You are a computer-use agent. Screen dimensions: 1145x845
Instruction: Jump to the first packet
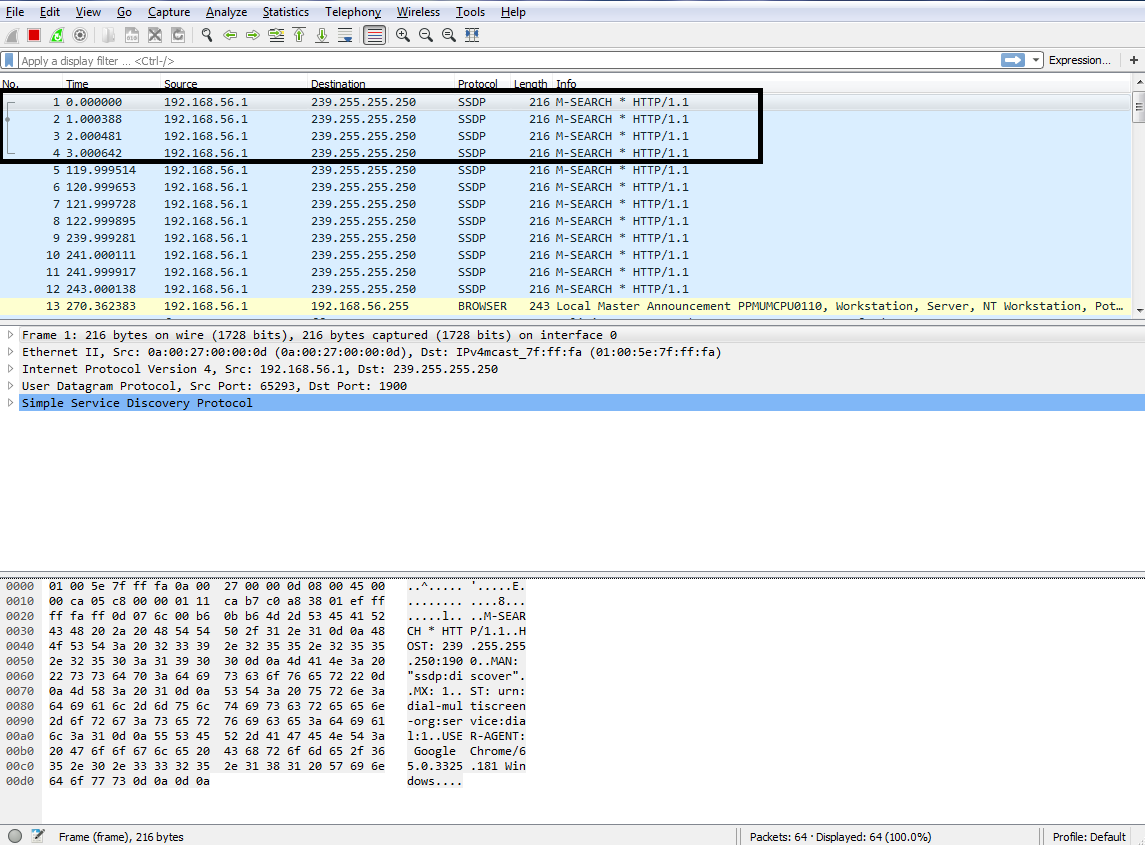coord(299,35)
